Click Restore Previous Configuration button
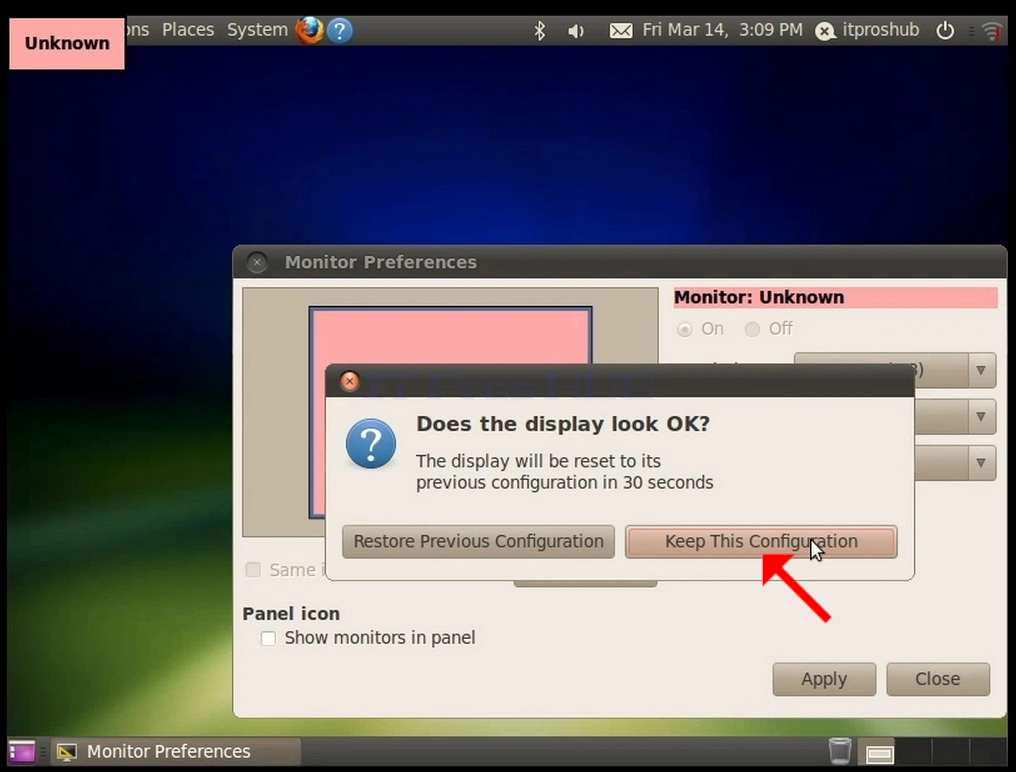Image resolution: width=1016 pixels, height=772 pixels. (x=478, y=541)
